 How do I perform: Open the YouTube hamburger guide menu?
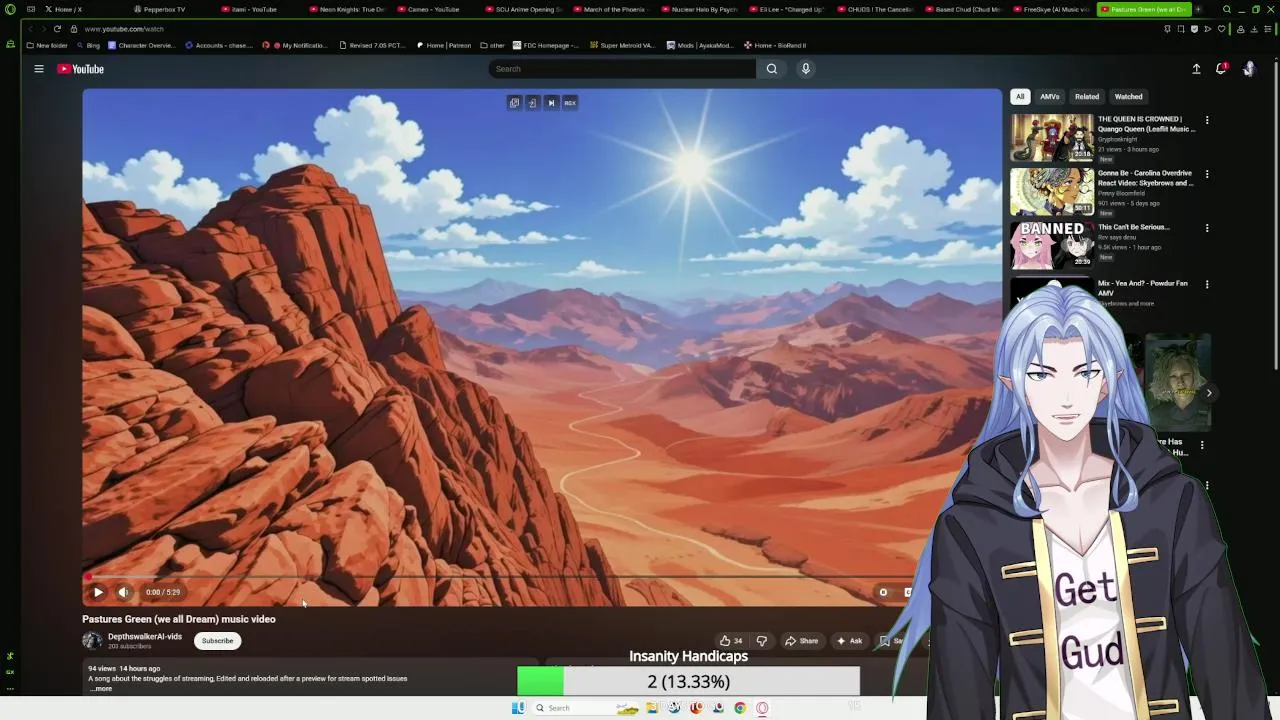click(39, 69)
